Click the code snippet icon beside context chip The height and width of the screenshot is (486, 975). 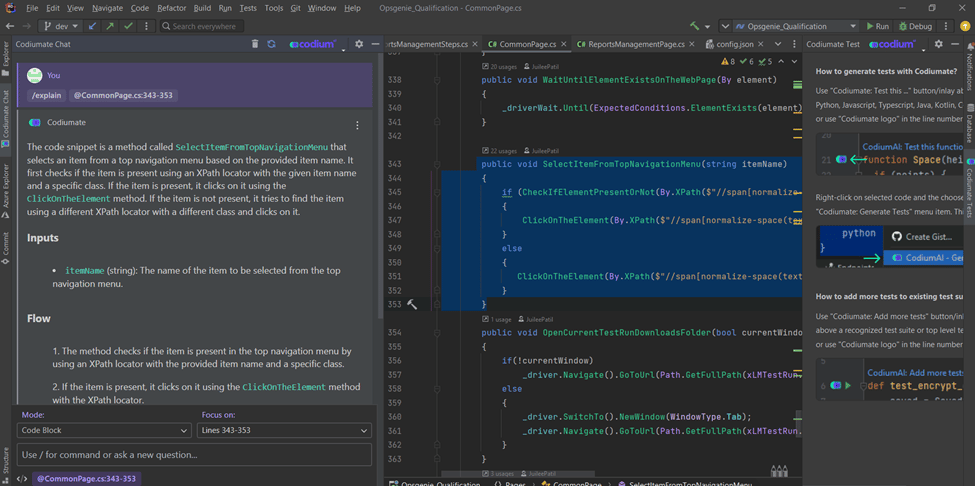pos(22,479)
